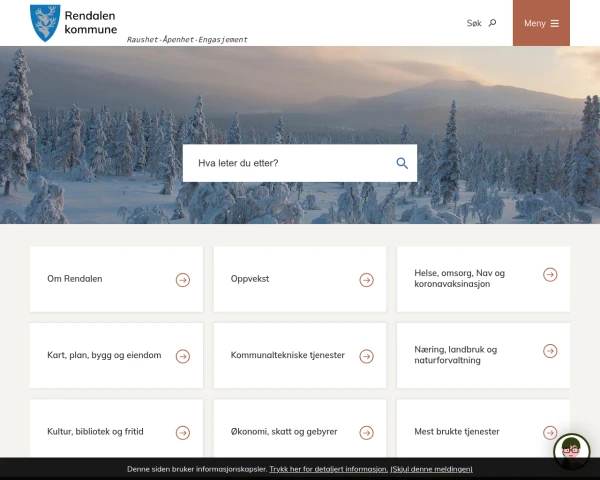Open Kart, plan, bygg og eiendom
The image size is (600, 480).
click(x=104, y=355)
